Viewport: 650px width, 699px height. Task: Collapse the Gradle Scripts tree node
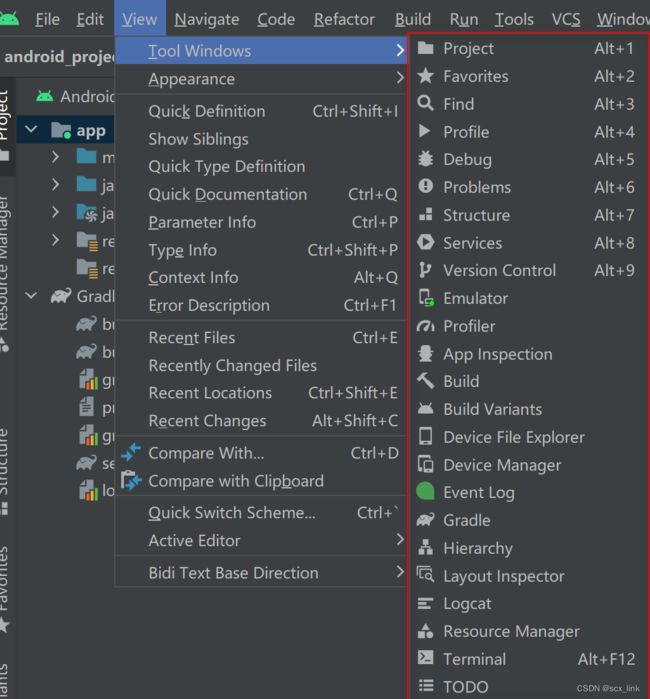[x=31, y=295]
